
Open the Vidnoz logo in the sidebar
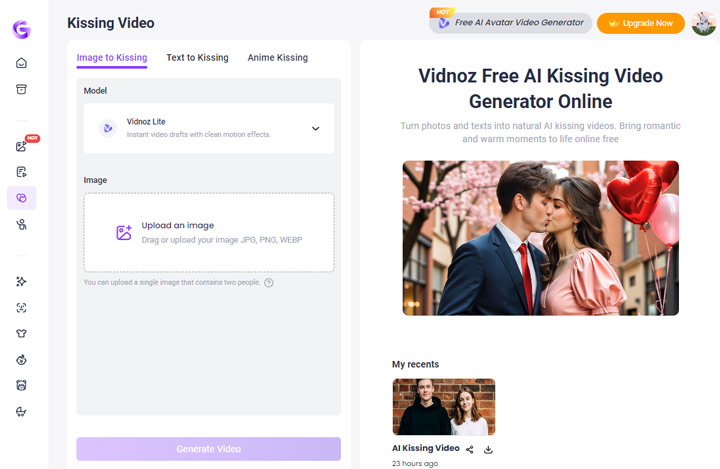[x=21, y=29]
